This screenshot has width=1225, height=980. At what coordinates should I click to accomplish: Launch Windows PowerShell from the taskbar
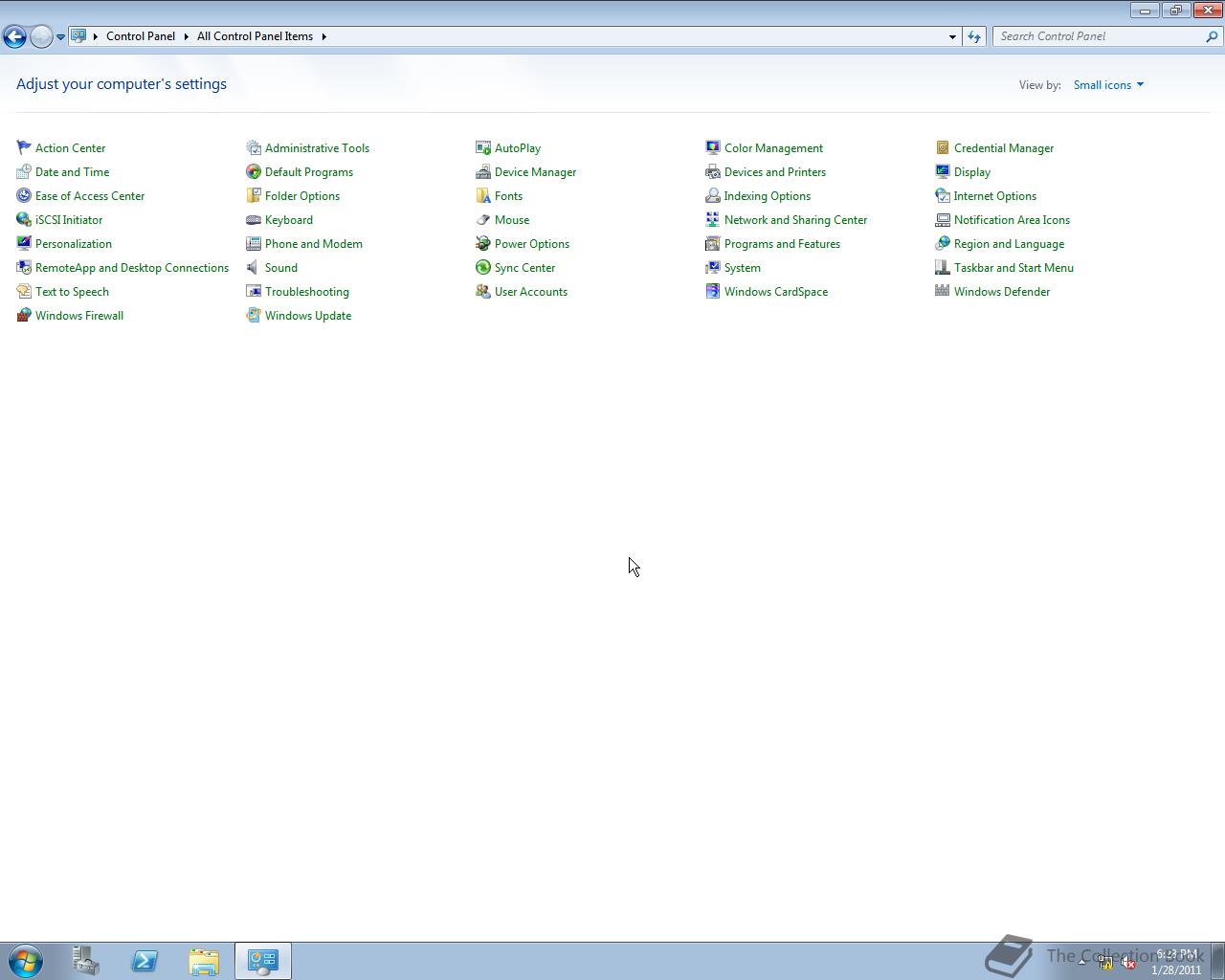tap(145, 961)
